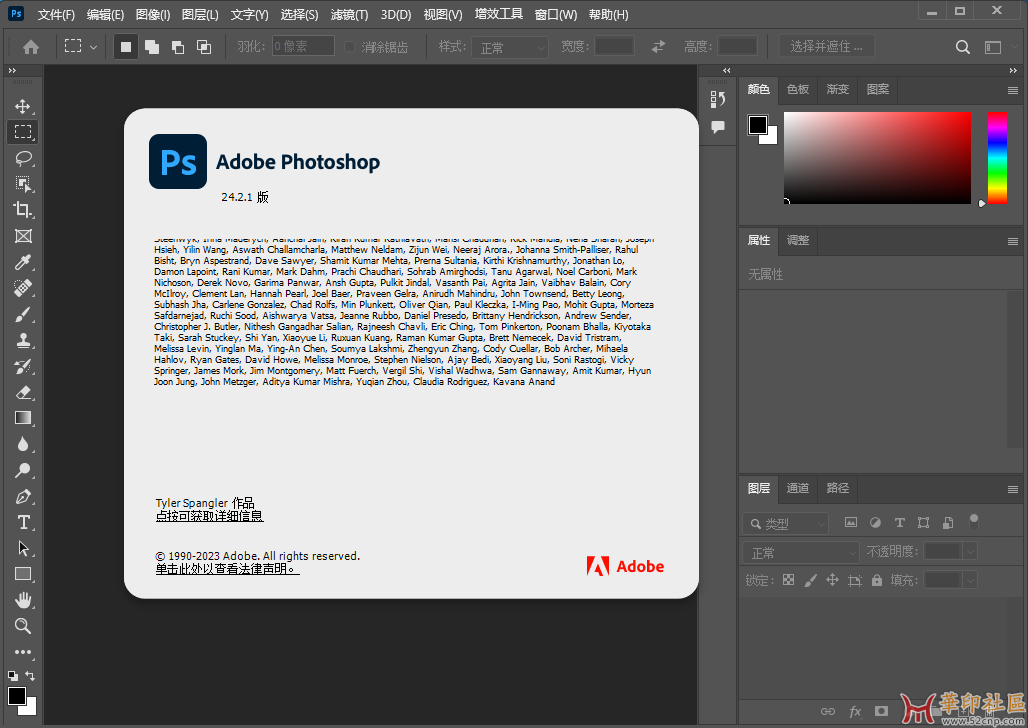This screenshot has width=1028, height=728.
Task: Select the Eyedropper tool
Action: coord(23,262)
